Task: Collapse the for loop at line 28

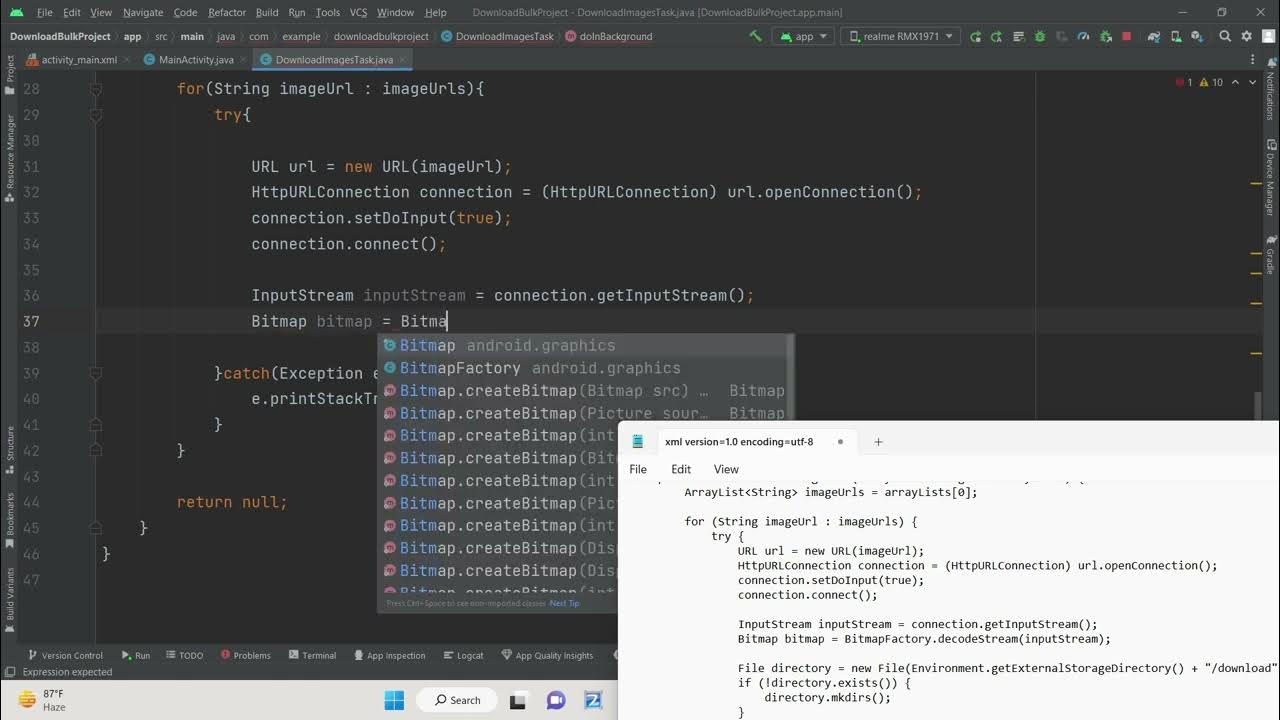Action: click(x=96, y=89)
